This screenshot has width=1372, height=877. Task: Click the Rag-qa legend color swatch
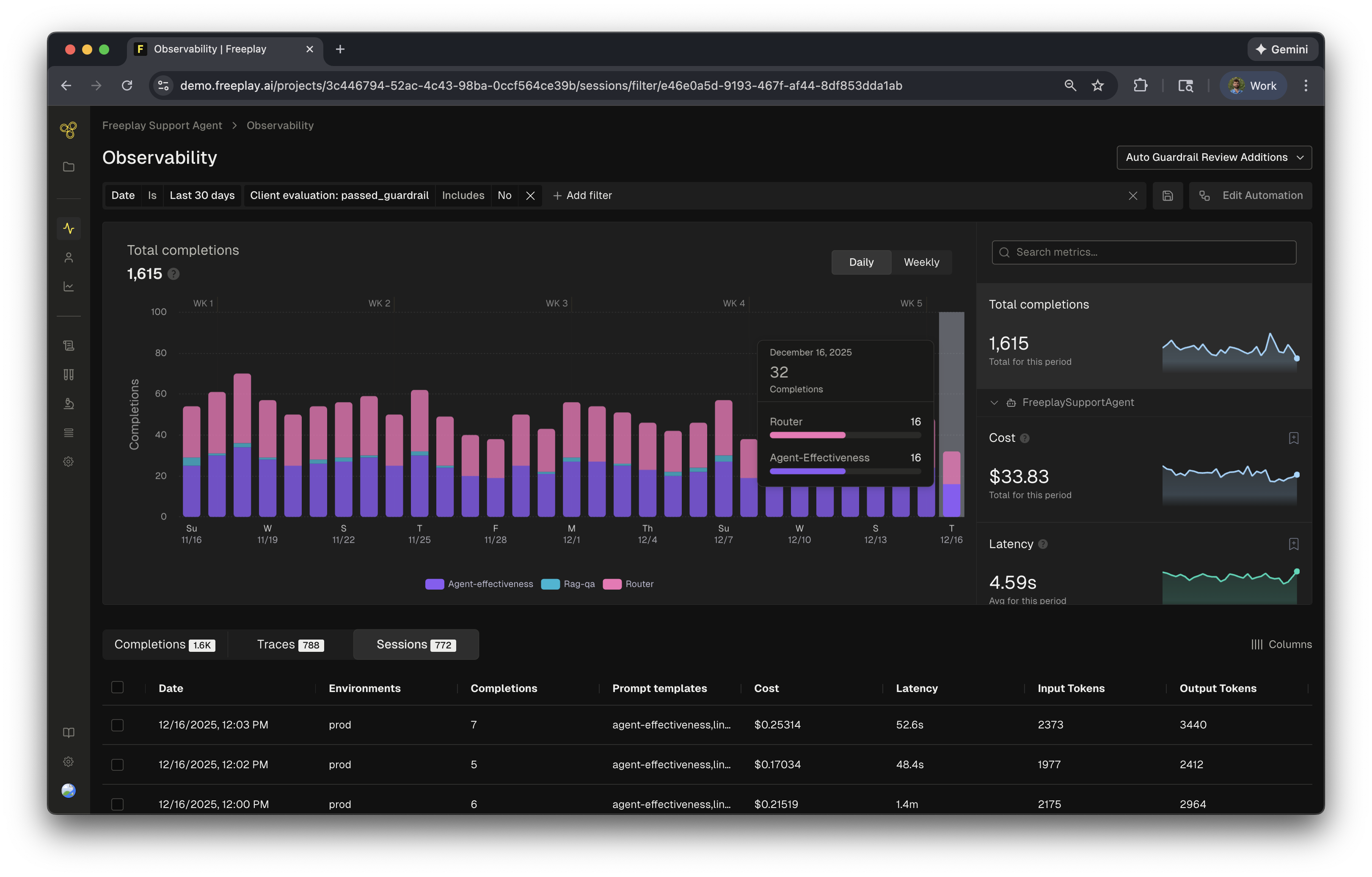click(550, 584)
